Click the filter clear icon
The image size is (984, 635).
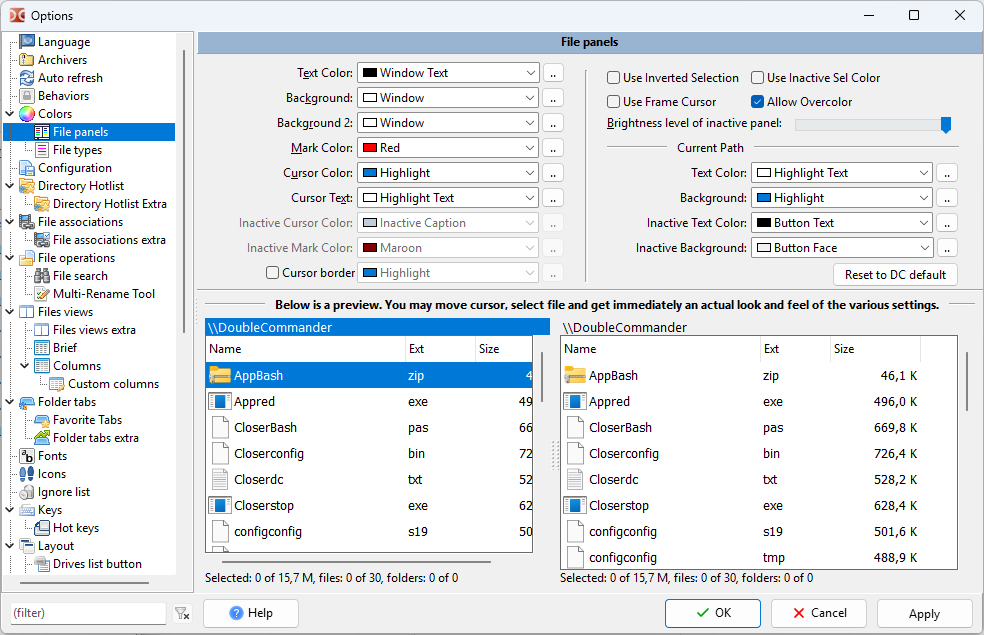click(182, 613)
